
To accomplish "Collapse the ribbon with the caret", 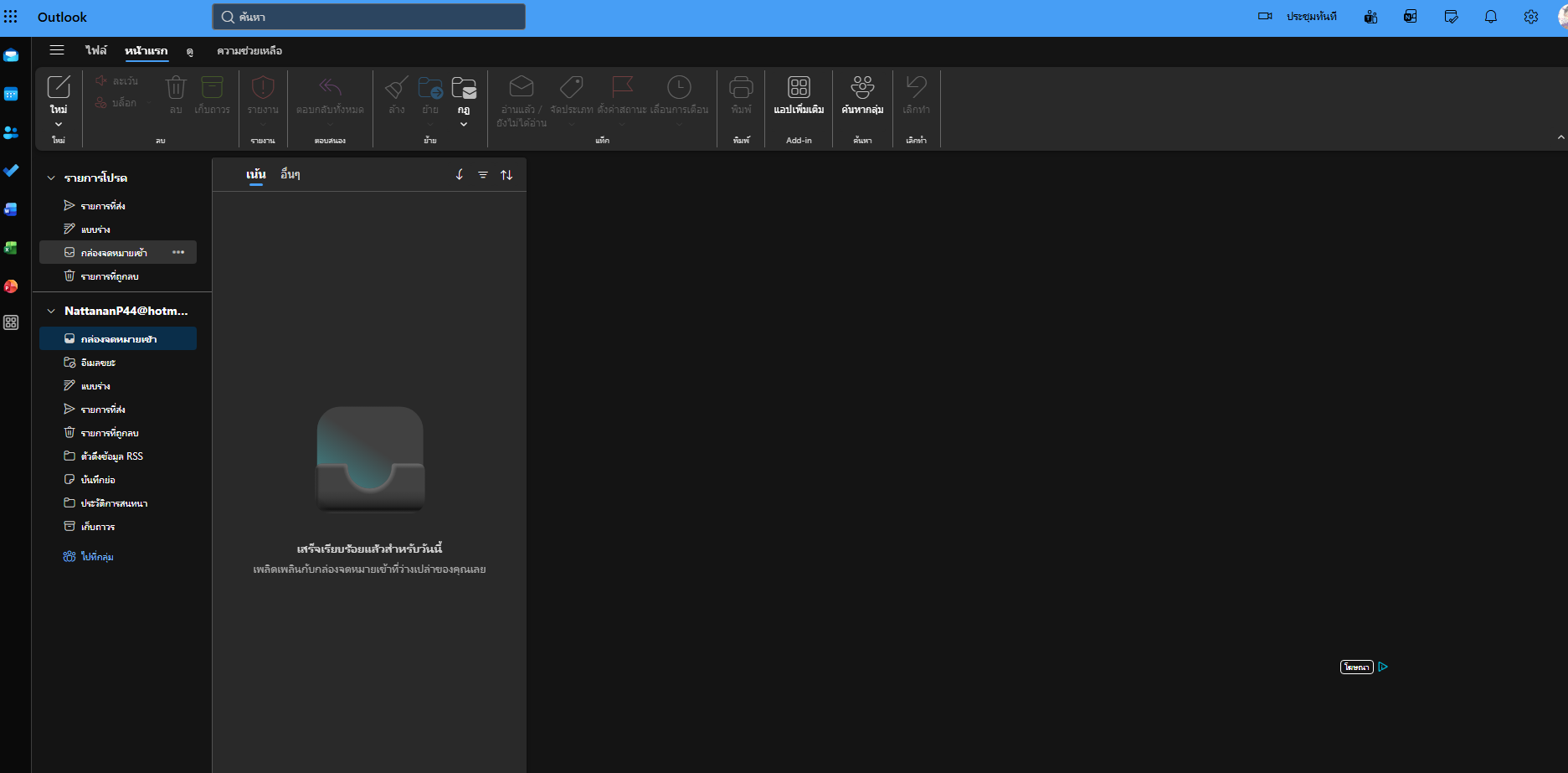I will (x=1560, y=137).
